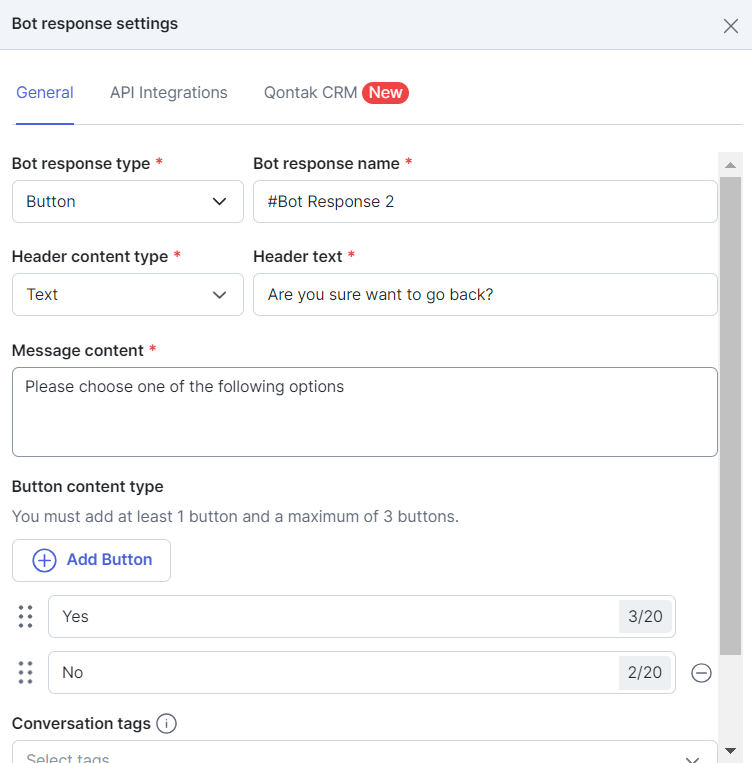Click the vertical scrollbar thumb
Image resolution: width=752 pixels, height=763 pixels.
[730, 416]
